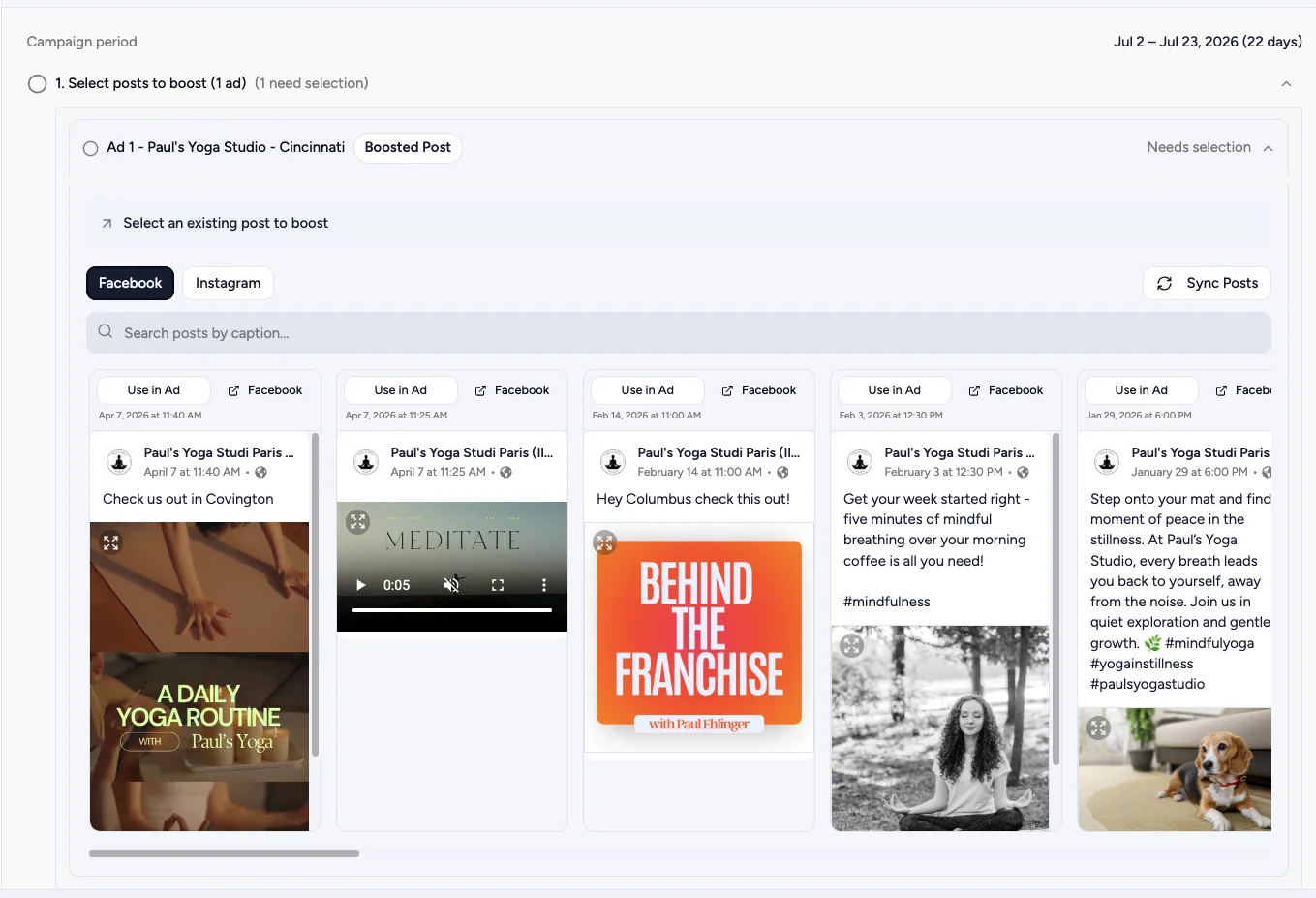The width and height of the screenshot is (1316, 898).
Task: Click 'Select an existing post to boost' banner
Action: [679, 223]
